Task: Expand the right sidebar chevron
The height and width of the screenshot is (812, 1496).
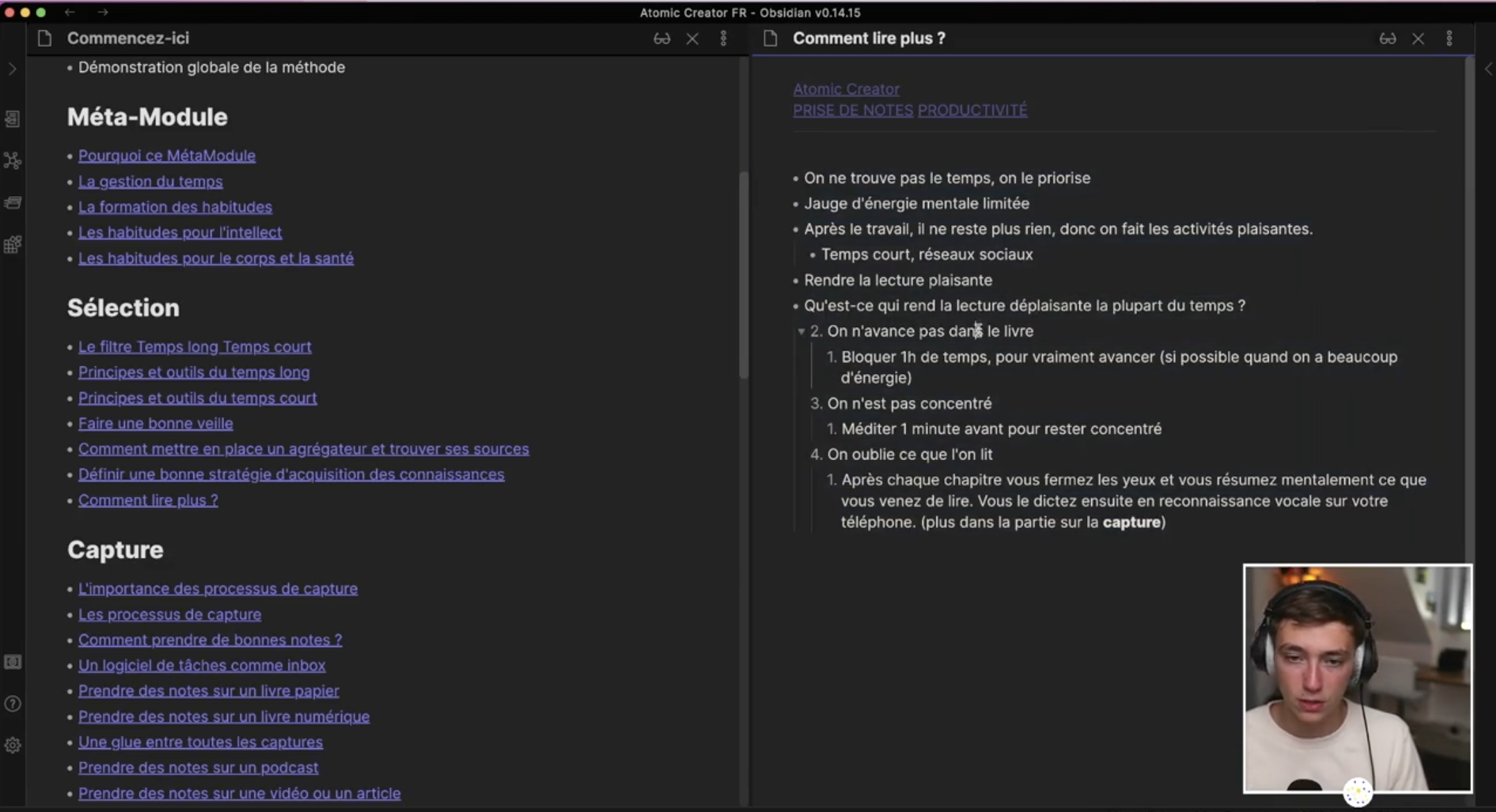Action: (x=1488, y=69)
